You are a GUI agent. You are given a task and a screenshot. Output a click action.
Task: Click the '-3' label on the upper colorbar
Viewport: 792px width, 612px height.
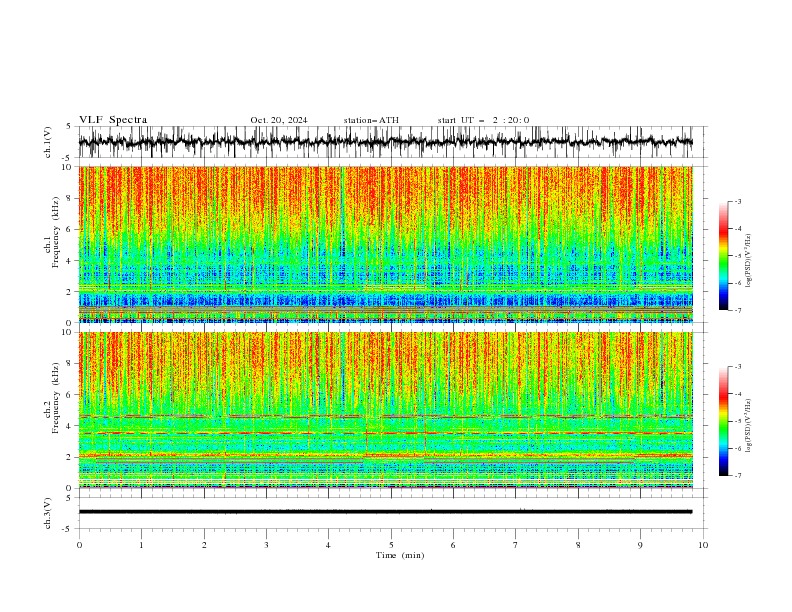[737, 201]
